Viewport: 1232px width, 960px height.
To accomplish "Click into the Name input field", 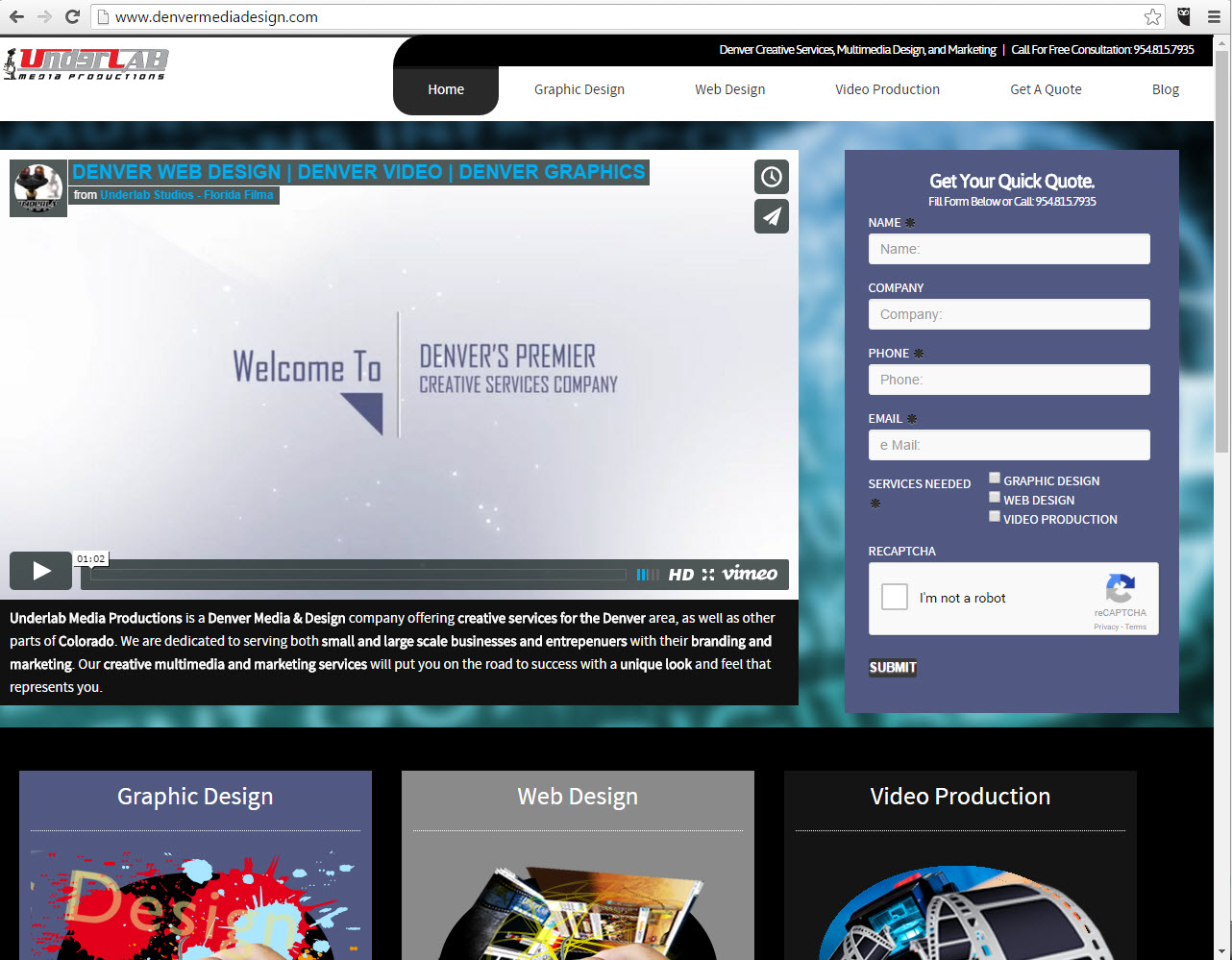I will pyautogui.click(x=1009, y=249).
